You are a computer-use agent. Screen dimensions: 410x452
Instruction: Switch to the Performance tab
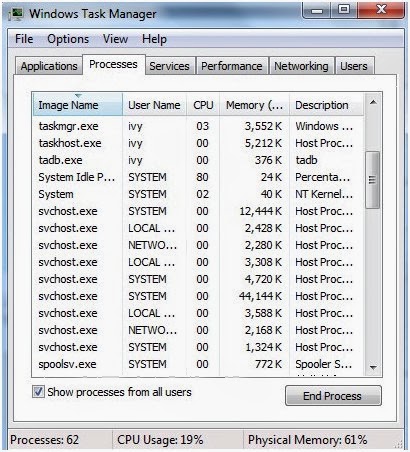point(232,66)
